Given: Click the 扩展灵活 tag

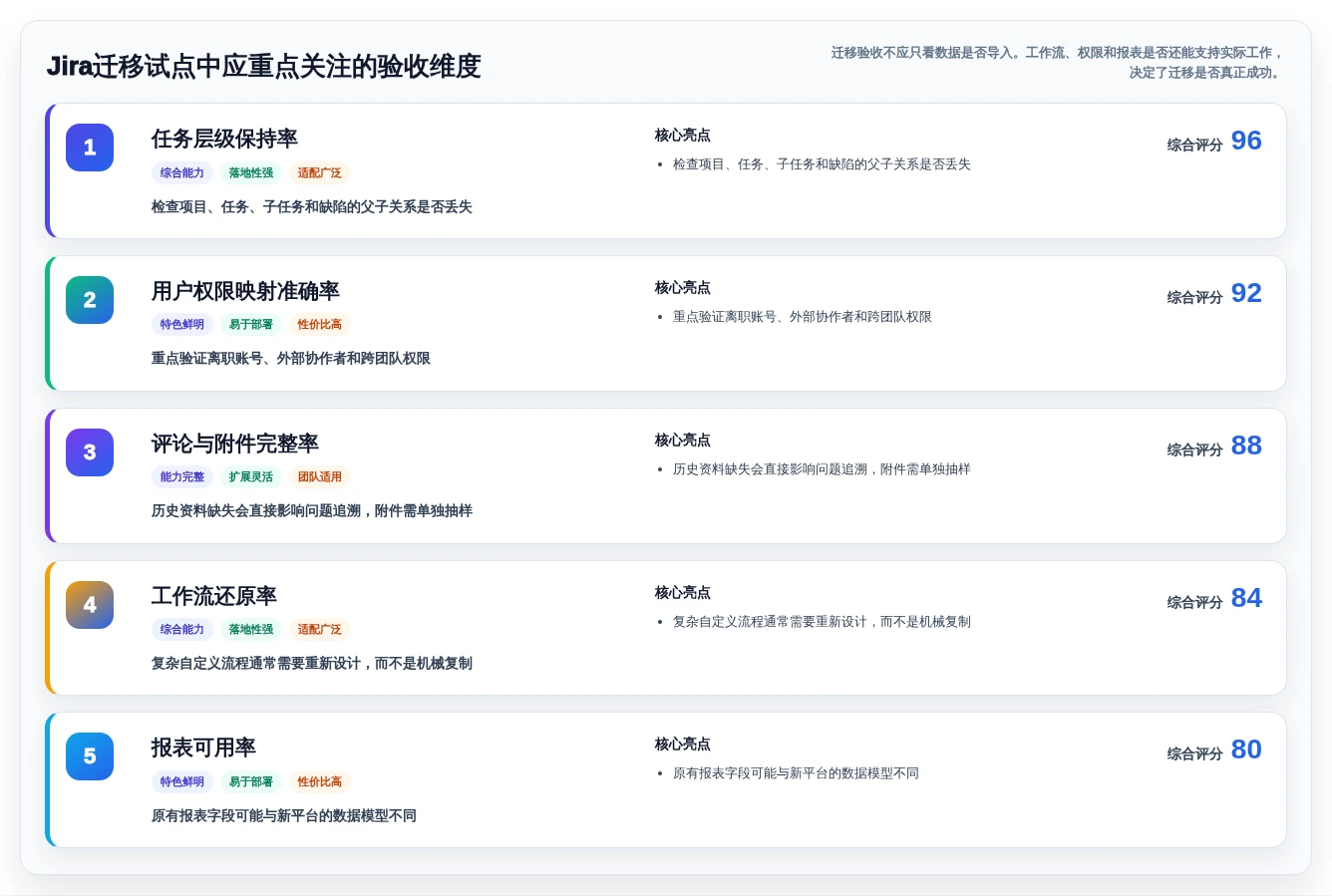Looking at the screenshot, I should [x=251, y=476].
